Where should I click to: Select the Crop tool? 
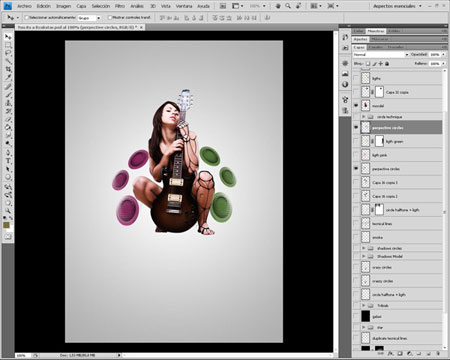click(x=8, y=69)
